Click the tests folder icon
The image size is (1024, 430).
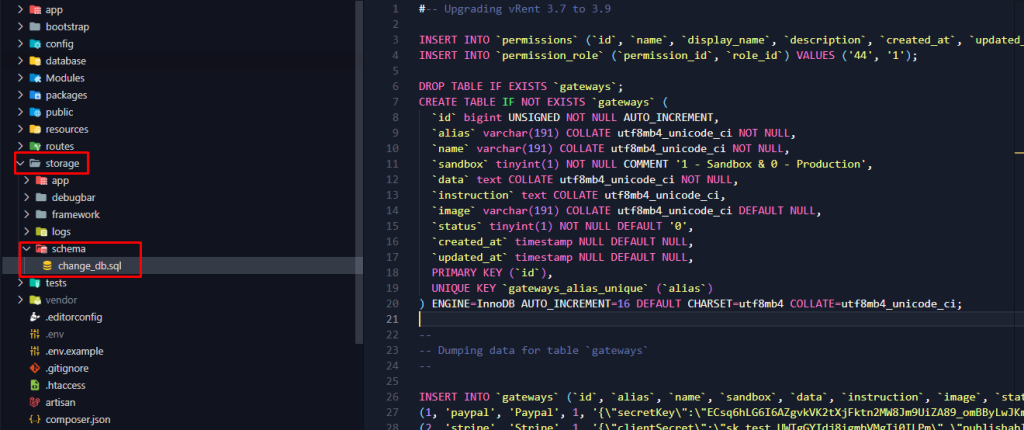tap(35, 283)
